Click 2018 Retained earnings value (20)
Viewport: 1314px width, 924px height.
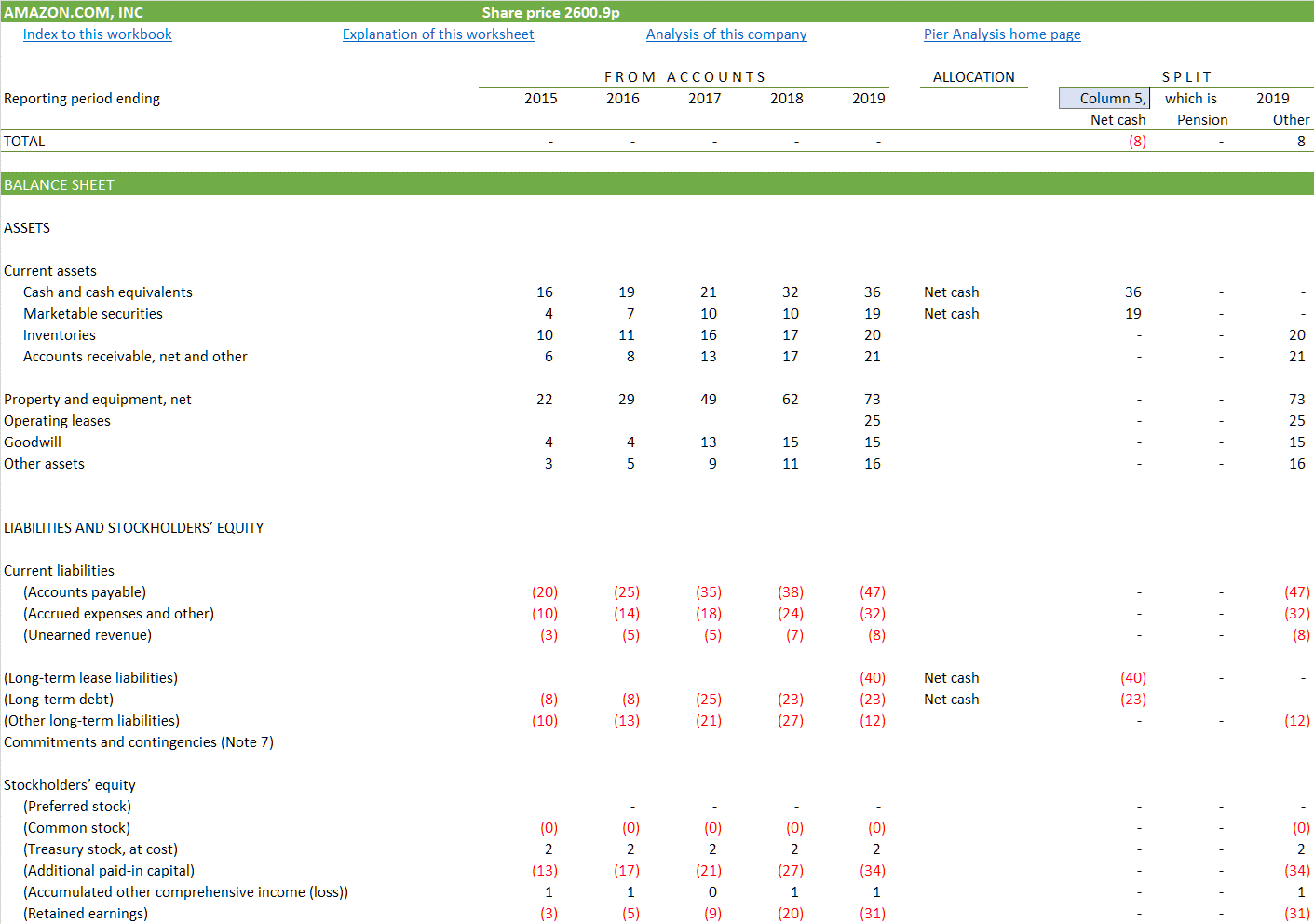tap(791, 914)
